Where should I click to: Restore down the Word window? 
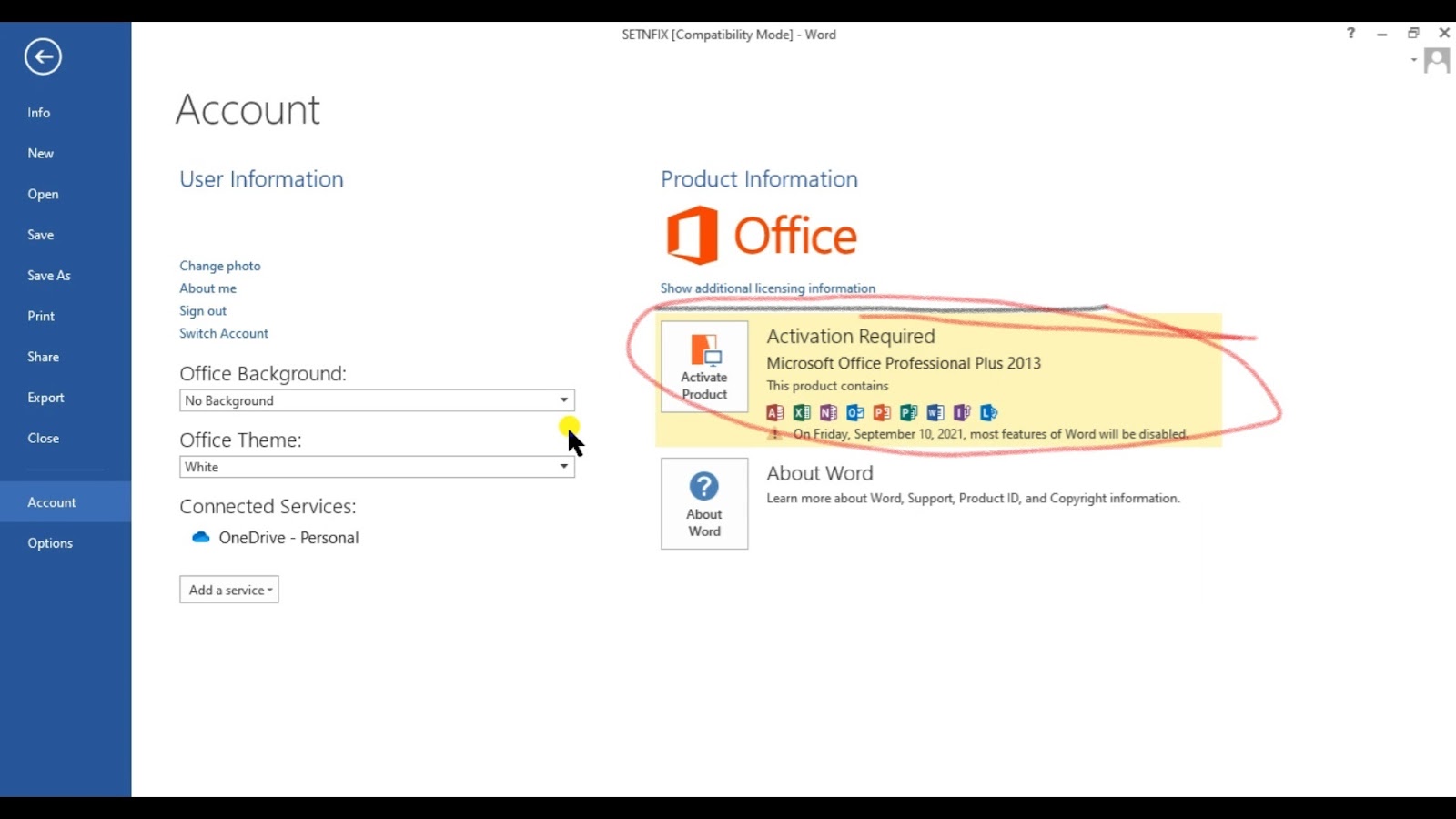[x=1413, y=33]
